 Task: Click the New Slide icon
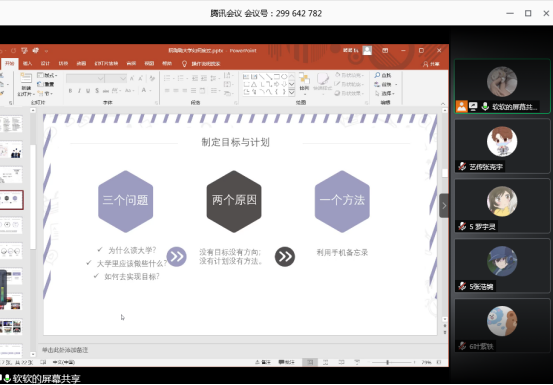pos(26,78)
